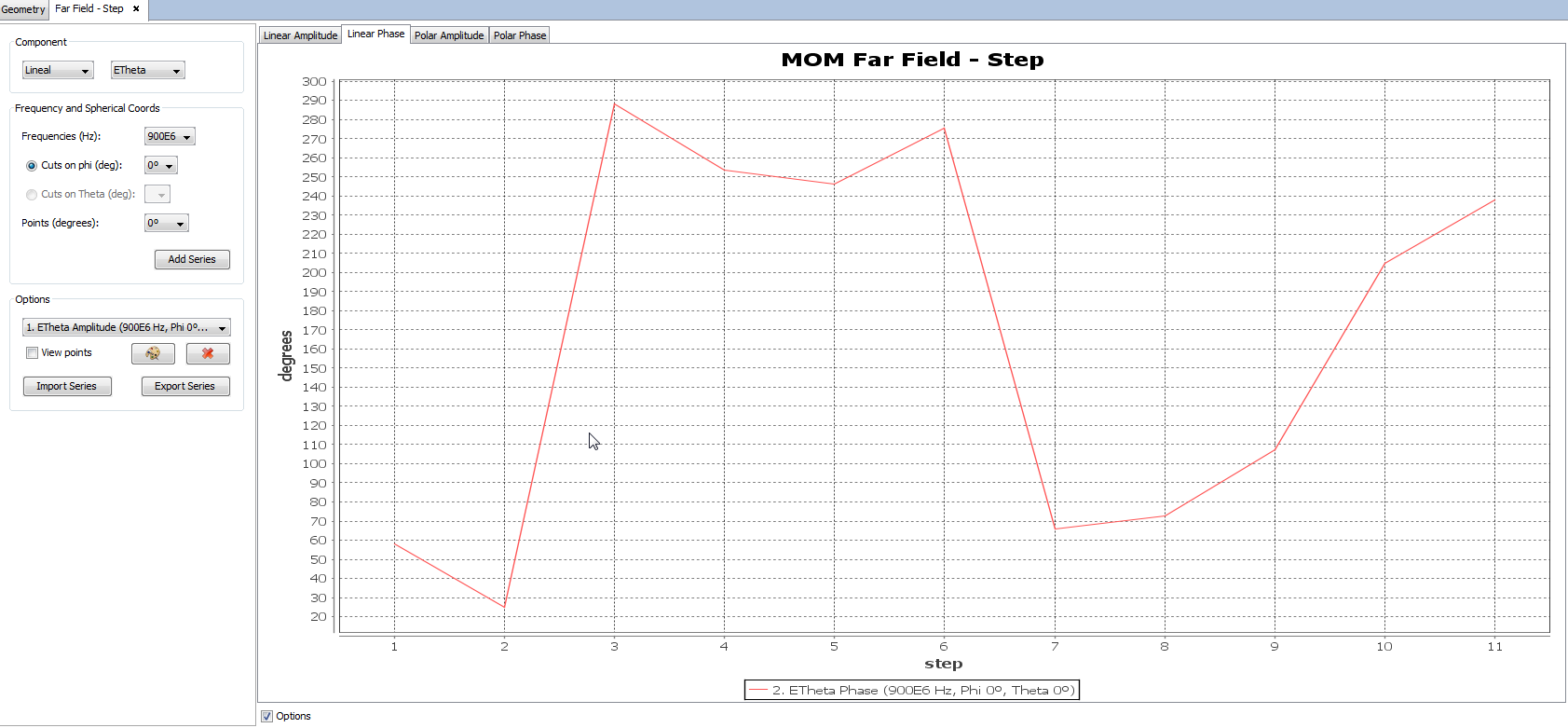
Task: Uncheck the Options checkbox below the chart
Action: pyautogui.click(x=267, y=716)
